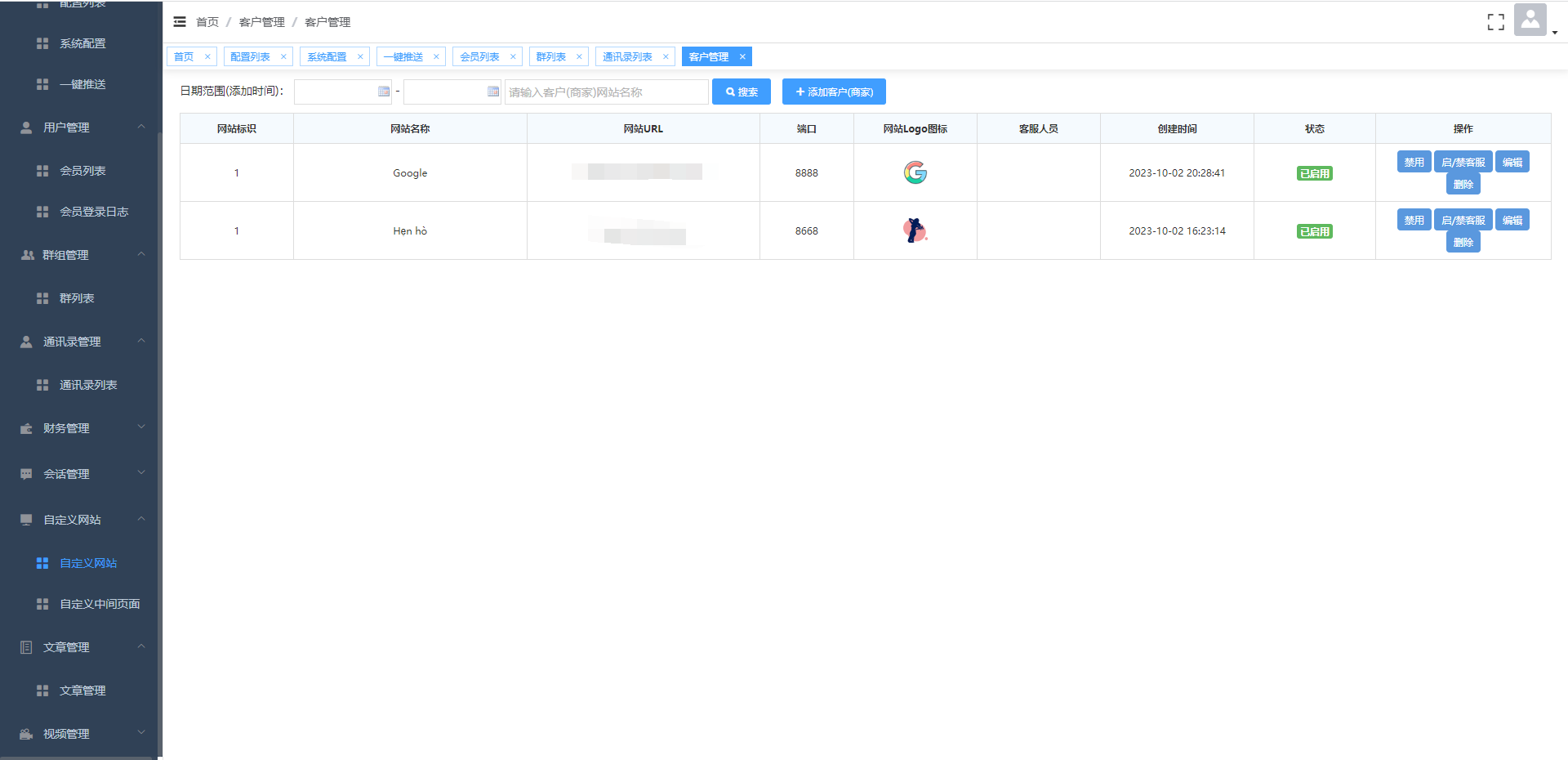Open the user avatar menu
Image resolution: width=1568 pixels, height=760 pixels.
point(1531,20)
